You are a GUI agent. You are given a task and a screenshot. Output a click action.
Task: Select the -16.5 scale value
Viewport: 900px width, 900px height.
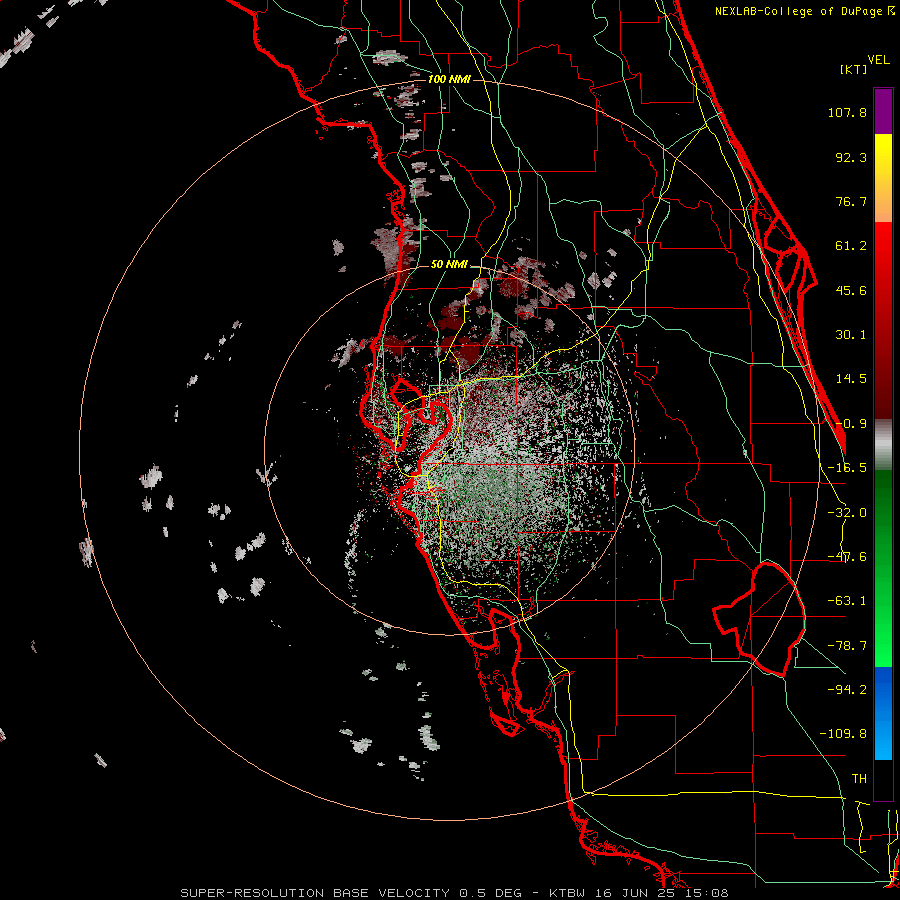(847, 468)
